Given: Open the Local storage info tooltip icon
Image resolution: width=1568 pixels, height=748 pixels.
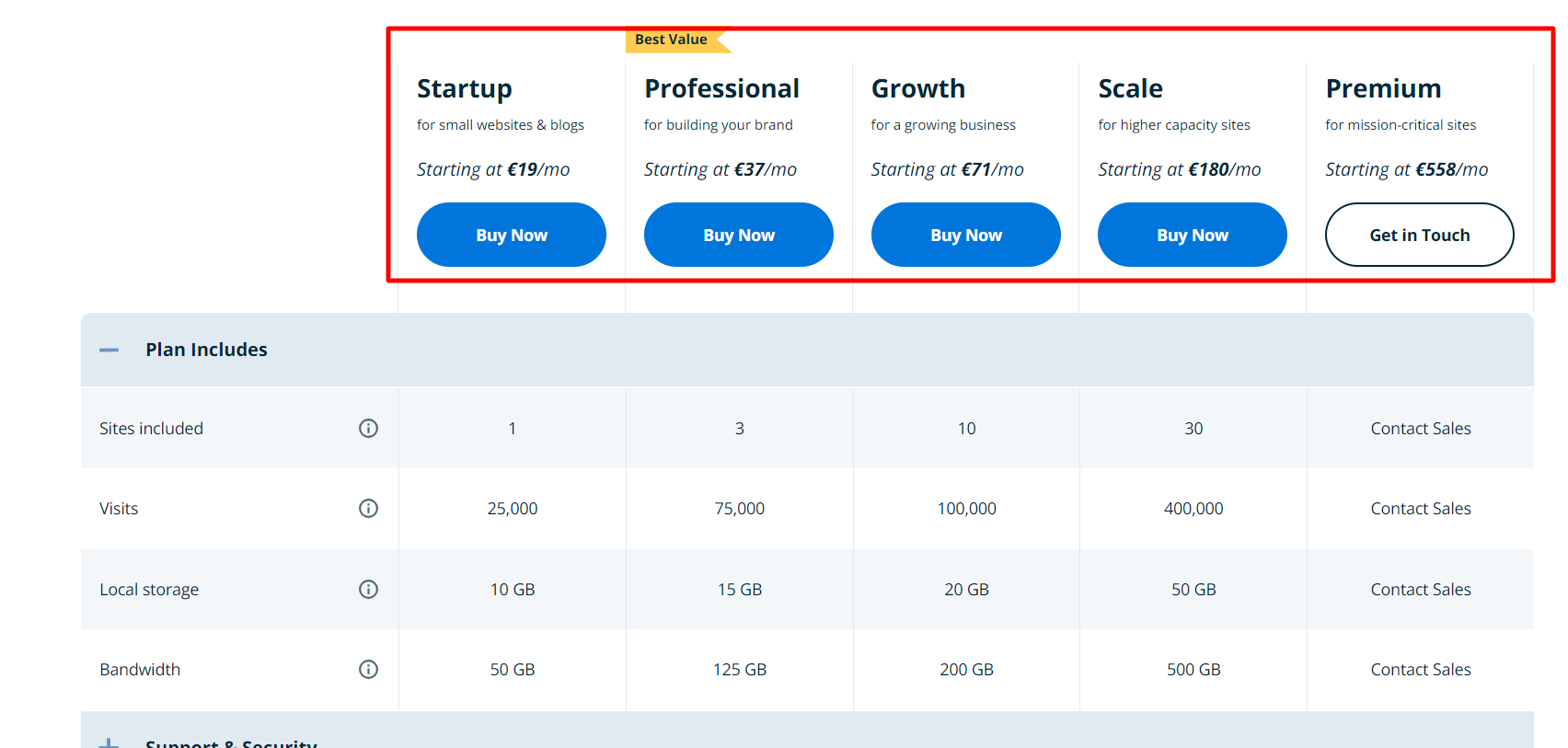Looking at the screenshot, I should tap(368, 589).
